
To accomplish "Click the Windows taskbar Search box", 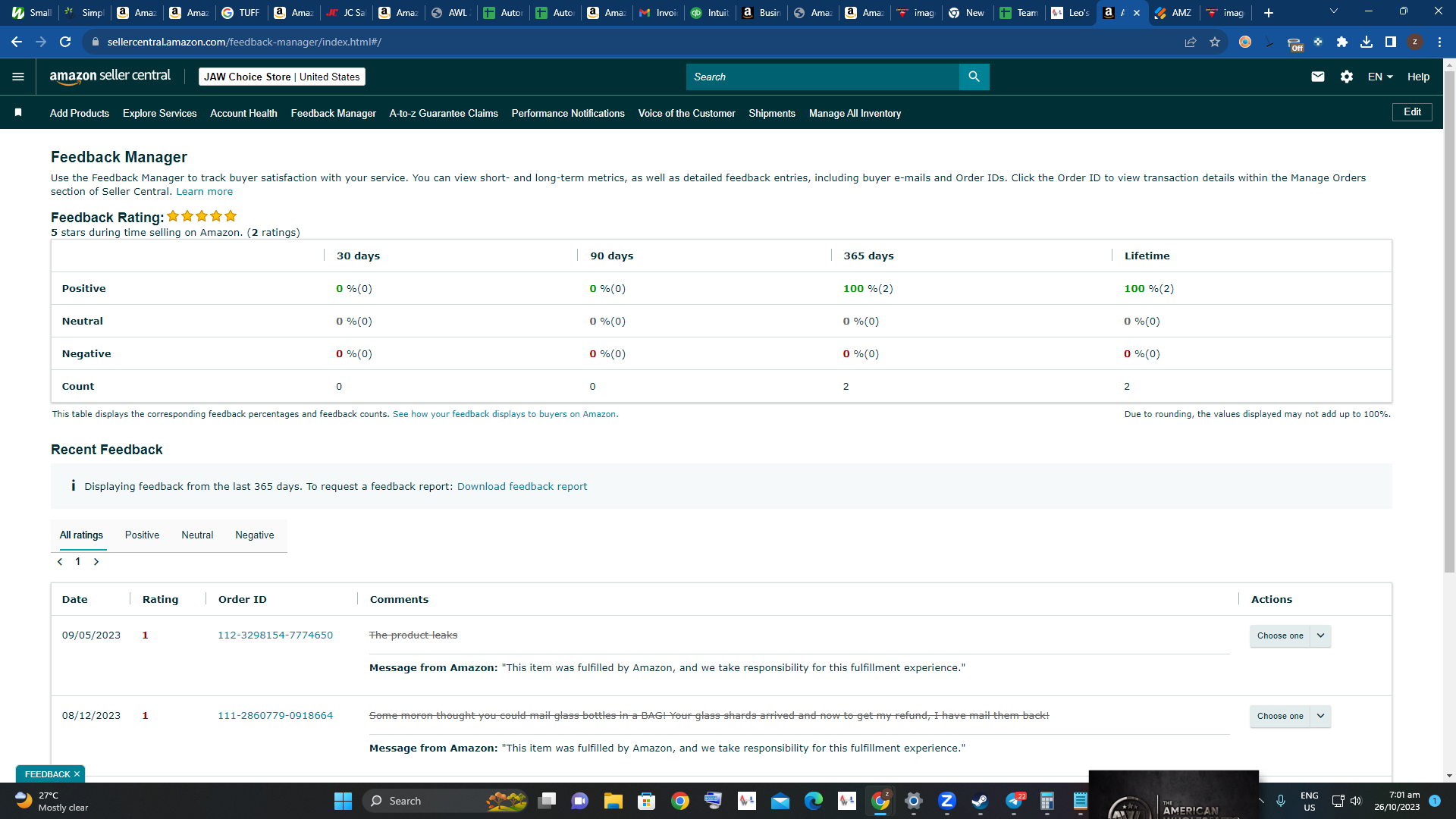I will (x=444, y=801).
